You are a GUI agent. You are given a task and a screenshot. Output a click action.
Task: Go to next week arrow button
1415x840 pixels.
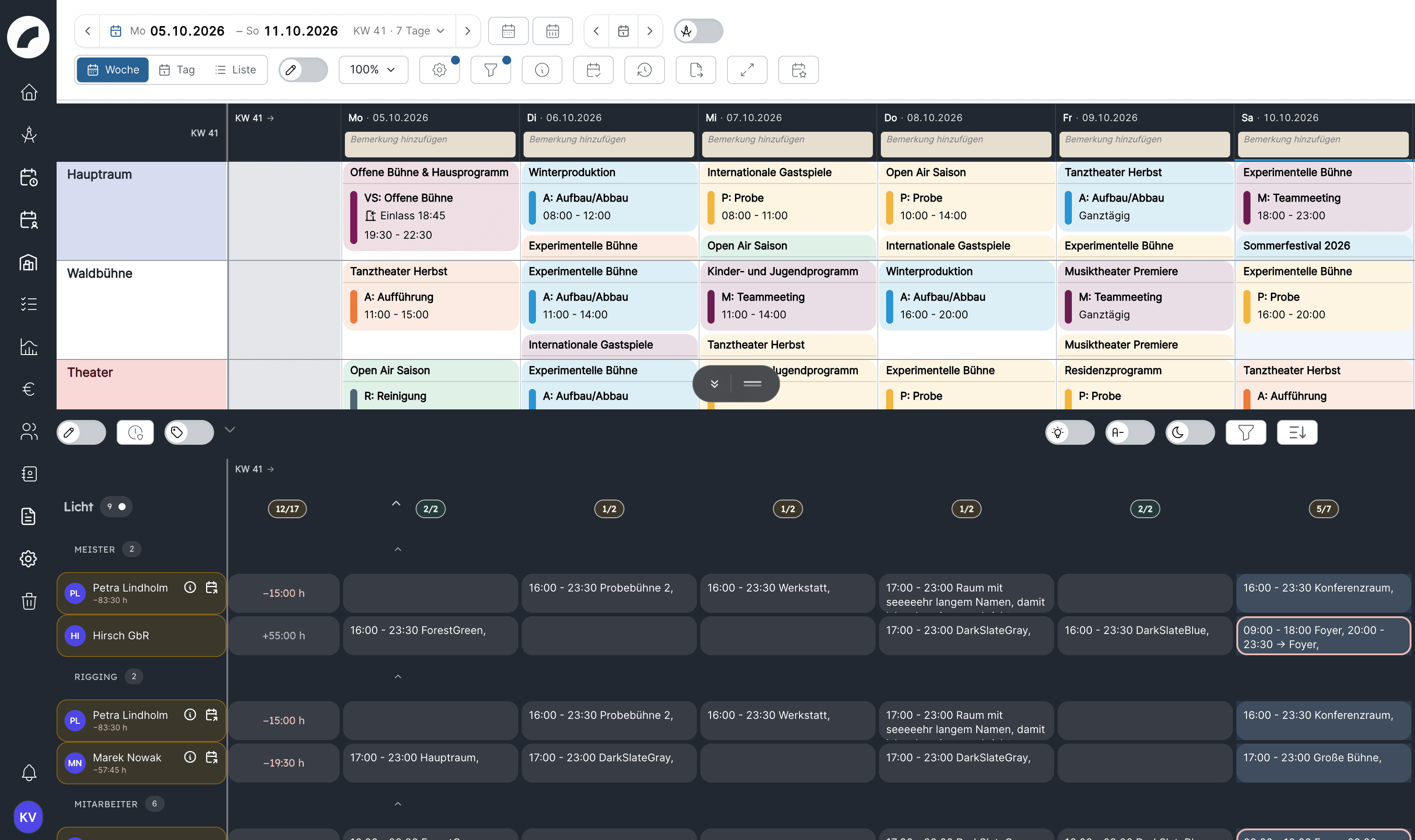pyautogui.click(x=467, y=31)
